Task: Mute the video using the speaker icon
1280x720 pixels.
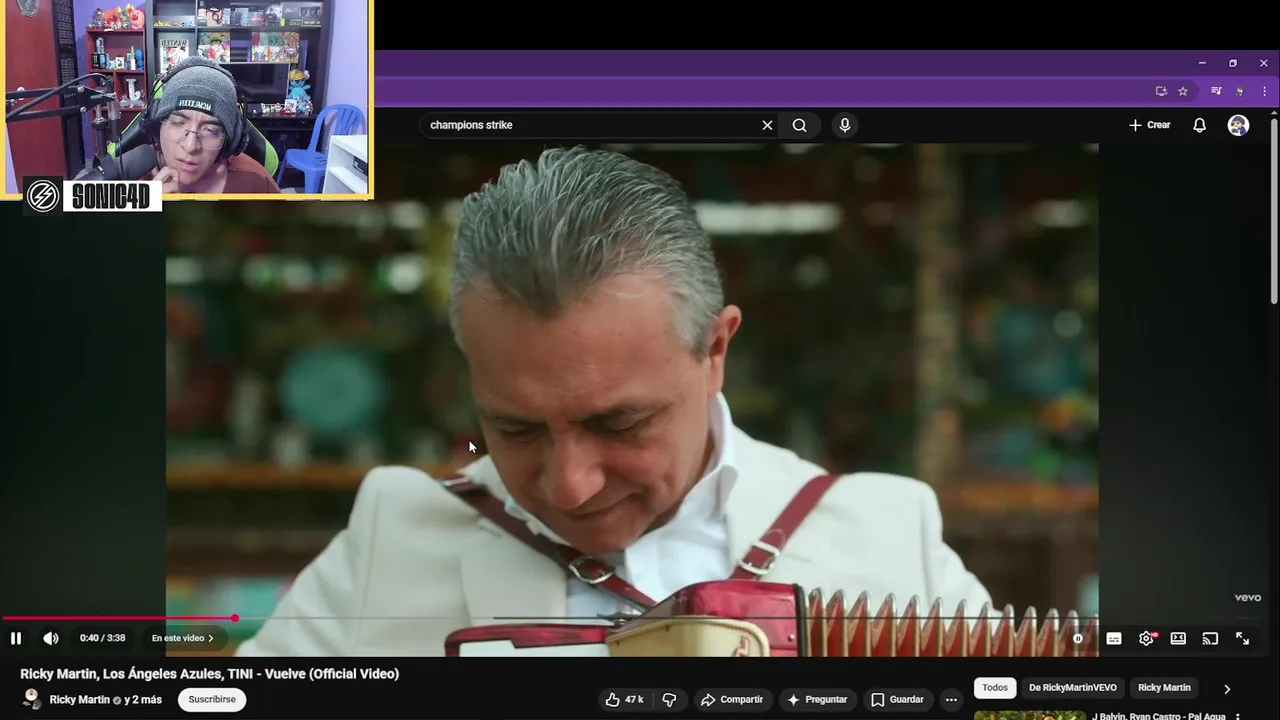Action: [50, 638]
